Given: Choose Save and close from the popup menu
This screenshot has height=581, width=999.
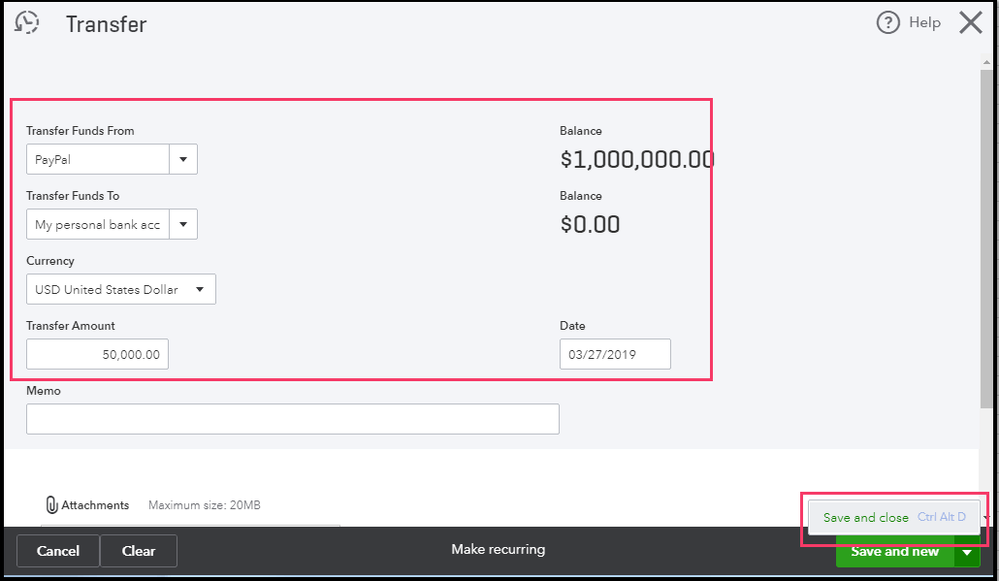Looking at the screenshot, I should click(x=866, y=517).
